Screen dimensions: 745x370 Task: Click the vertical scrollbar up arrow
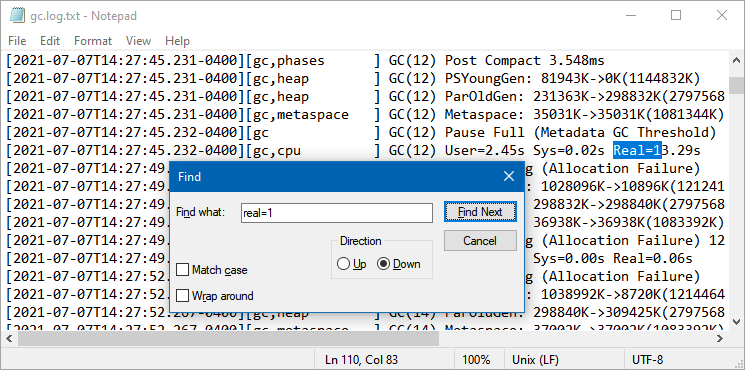pos(736,60)
